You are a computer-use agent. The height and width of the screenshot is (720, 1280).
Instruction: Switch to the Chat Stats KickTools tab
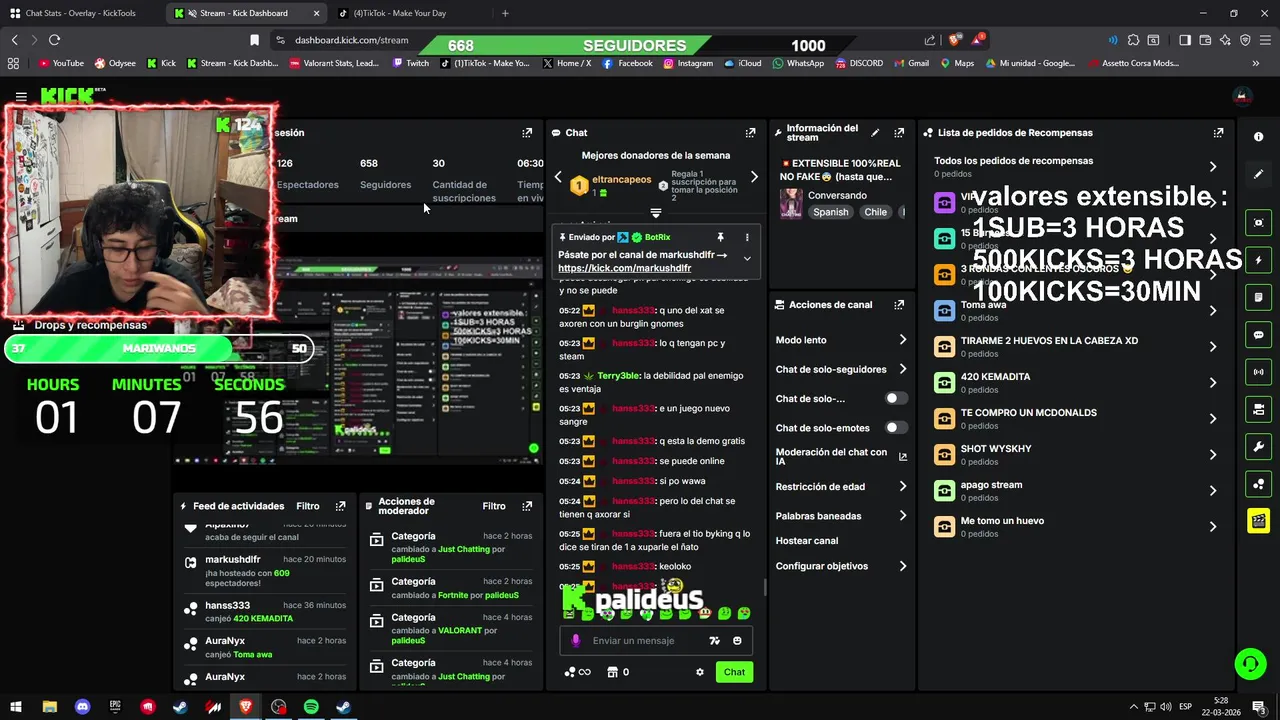click(x=82, y=13)
